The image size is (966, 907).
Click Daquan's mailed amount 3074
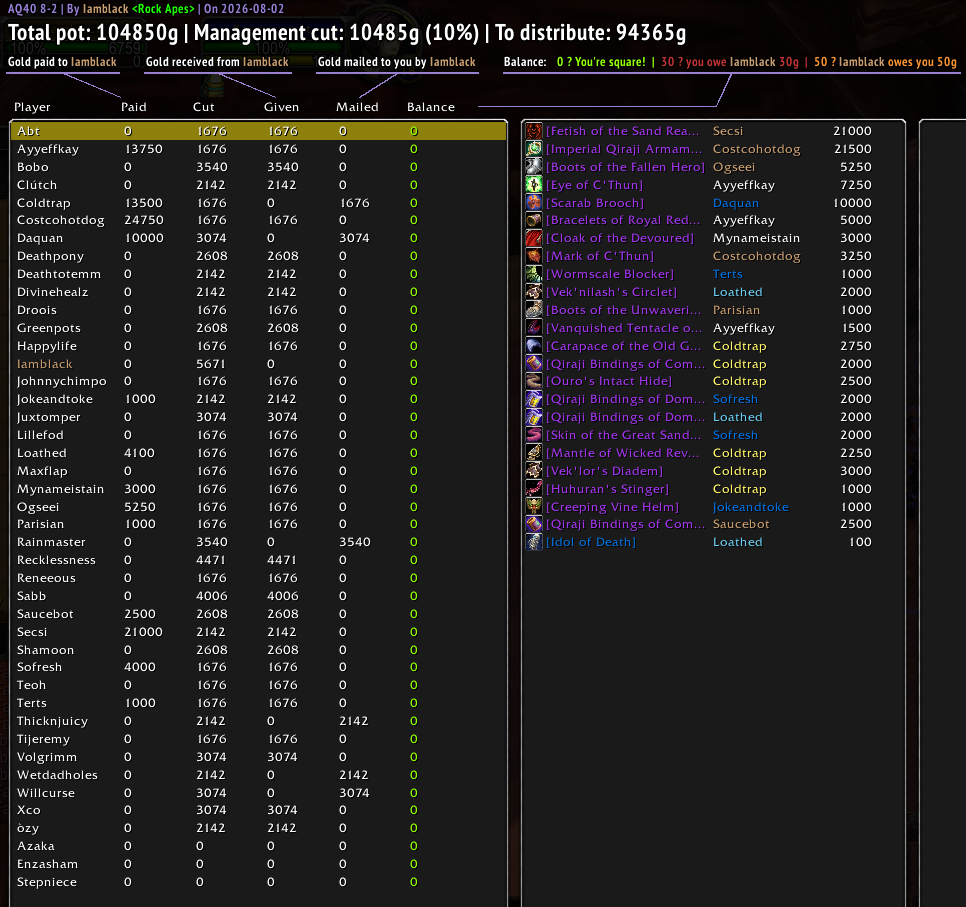point(354,238)
